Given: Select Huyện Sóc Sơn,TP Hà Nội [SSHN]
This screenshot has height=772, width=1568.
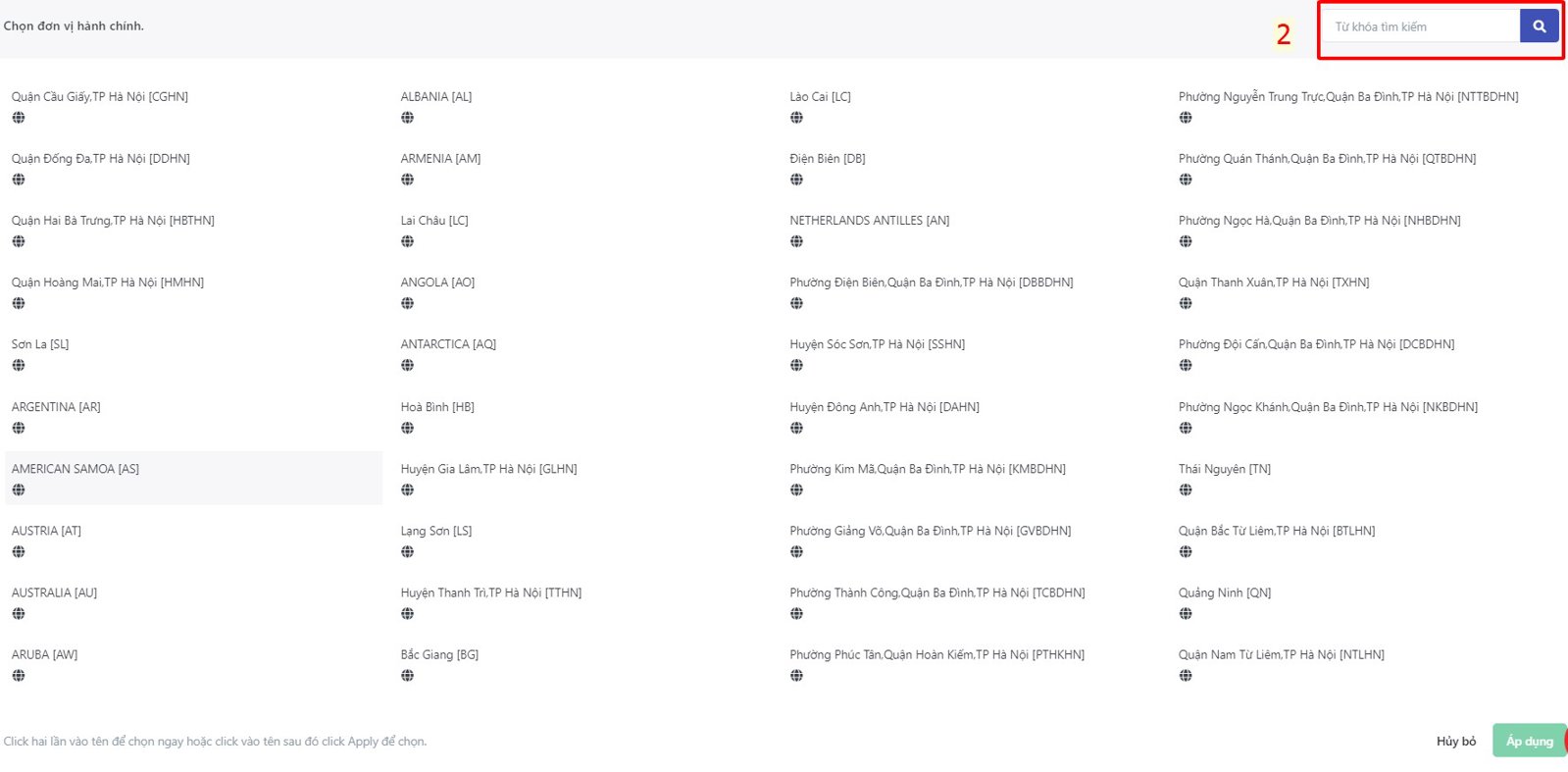Looking at the screenshot, I should (877, 344).
